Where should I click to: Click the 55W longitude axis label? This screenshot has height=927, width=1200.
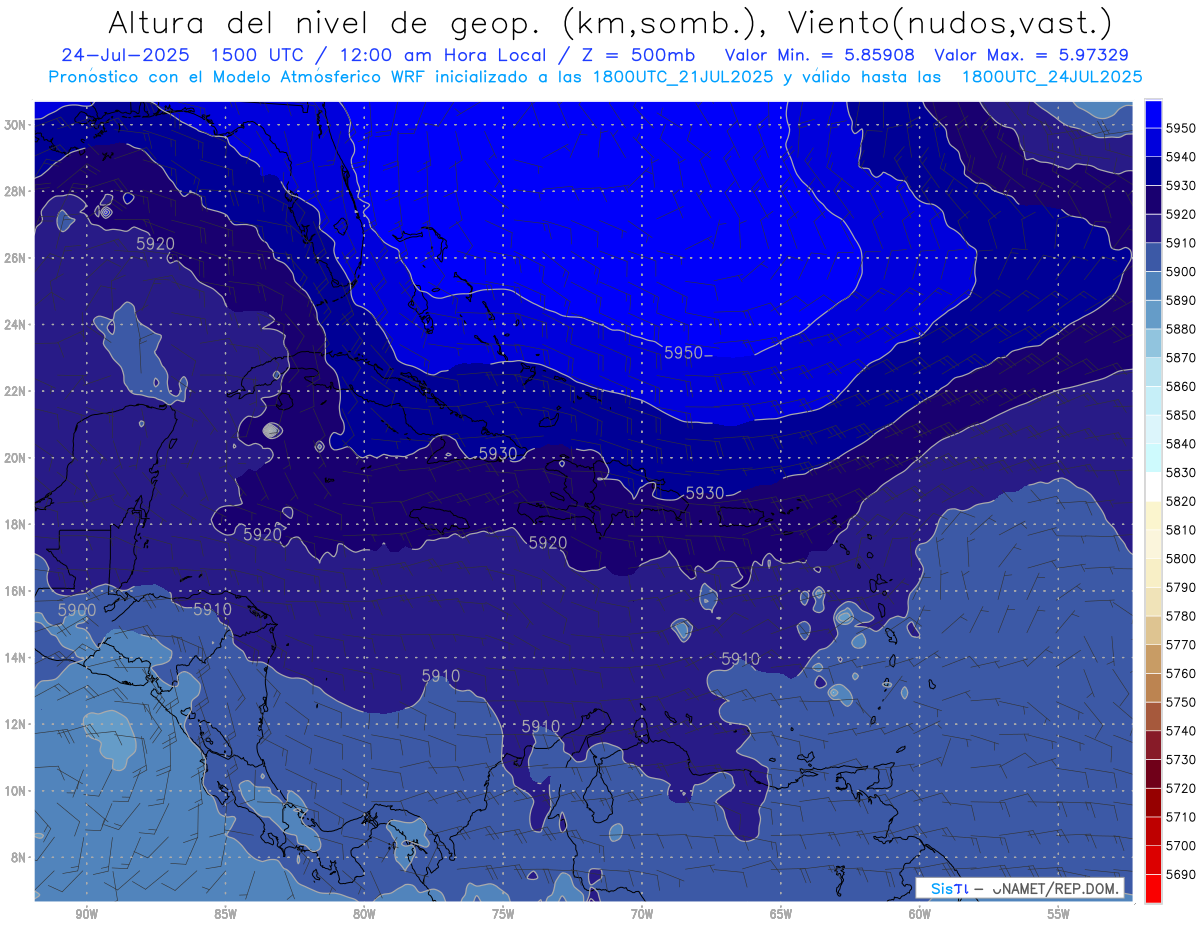[x=1059, y=914]
